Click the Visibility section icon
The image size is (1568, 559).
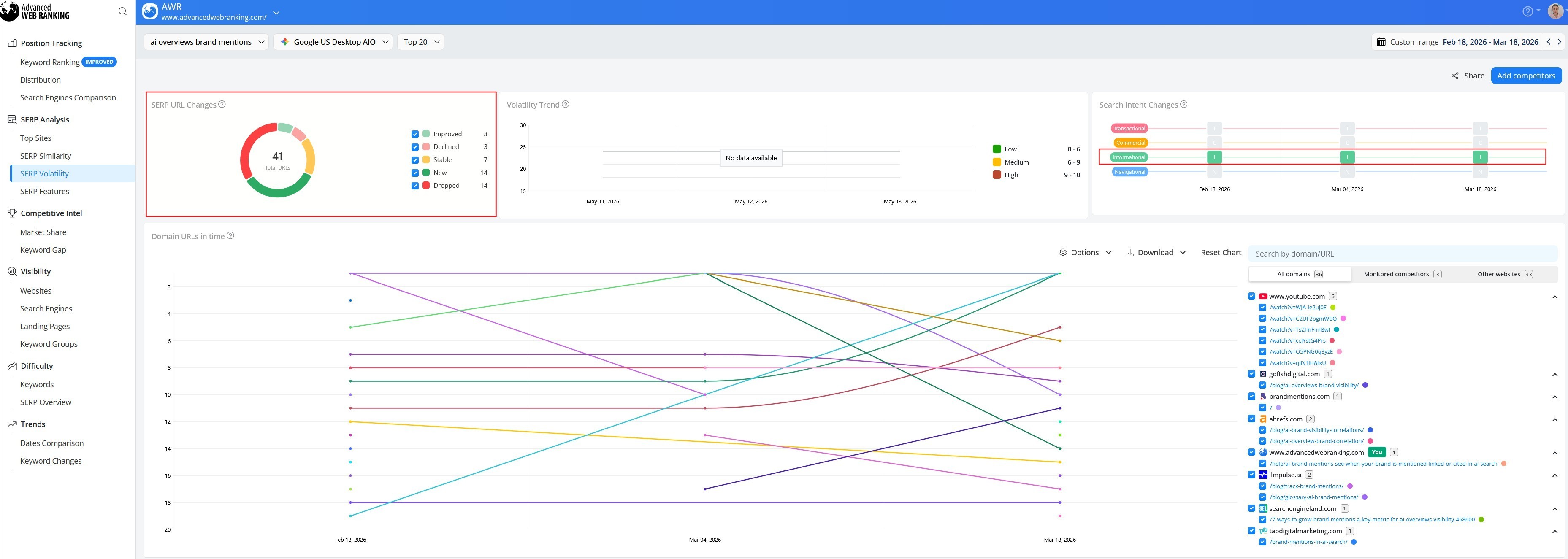(x=12, y=271)
